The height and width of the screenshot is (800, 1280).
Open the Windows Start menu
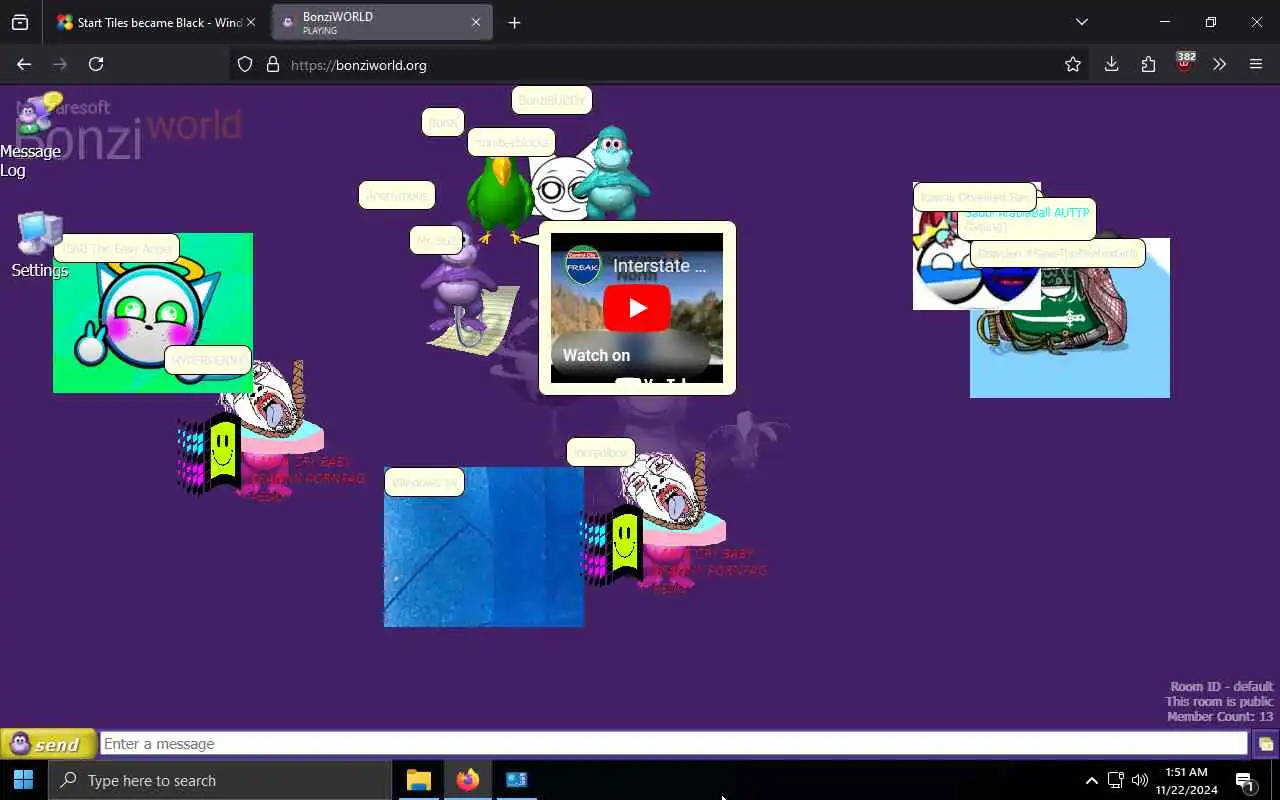click(x=24, y=780)
